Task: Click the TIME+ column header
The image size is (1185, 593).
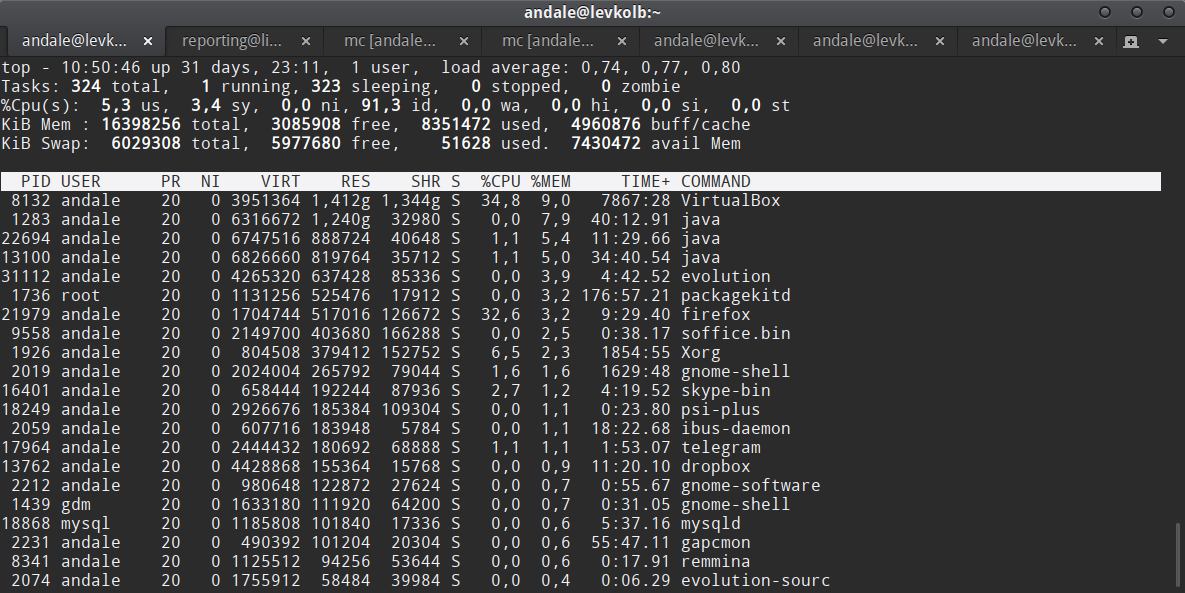Action: point(645,181)
